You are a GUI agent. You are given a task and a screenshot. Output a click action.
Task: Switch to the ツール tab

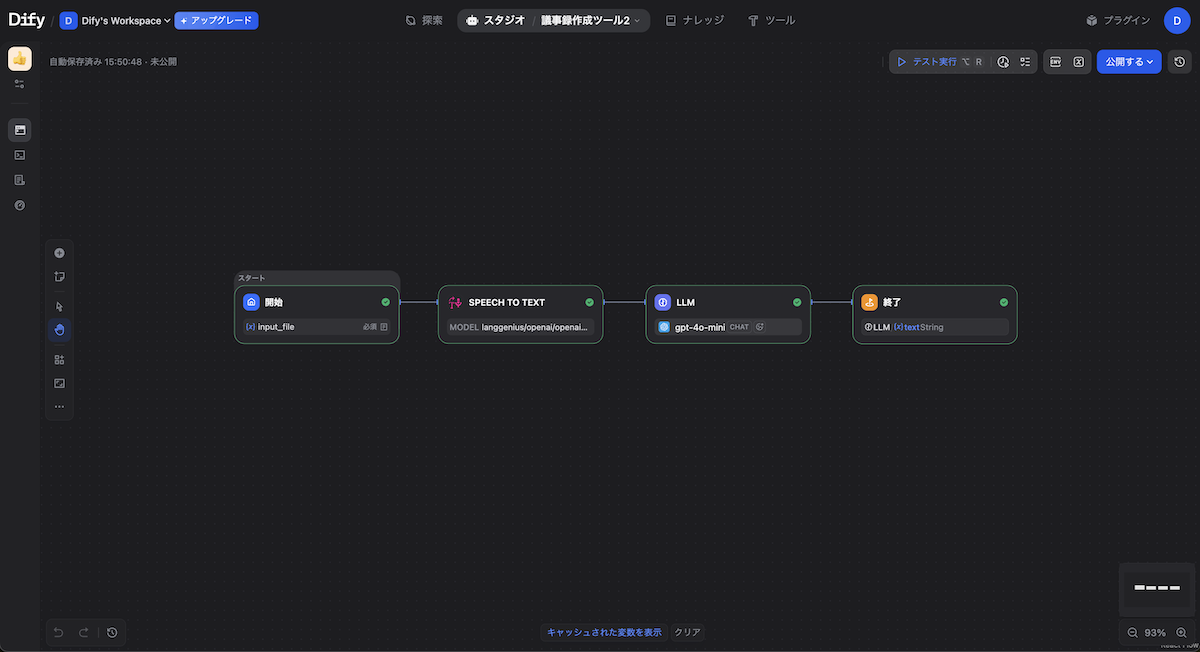771,20
